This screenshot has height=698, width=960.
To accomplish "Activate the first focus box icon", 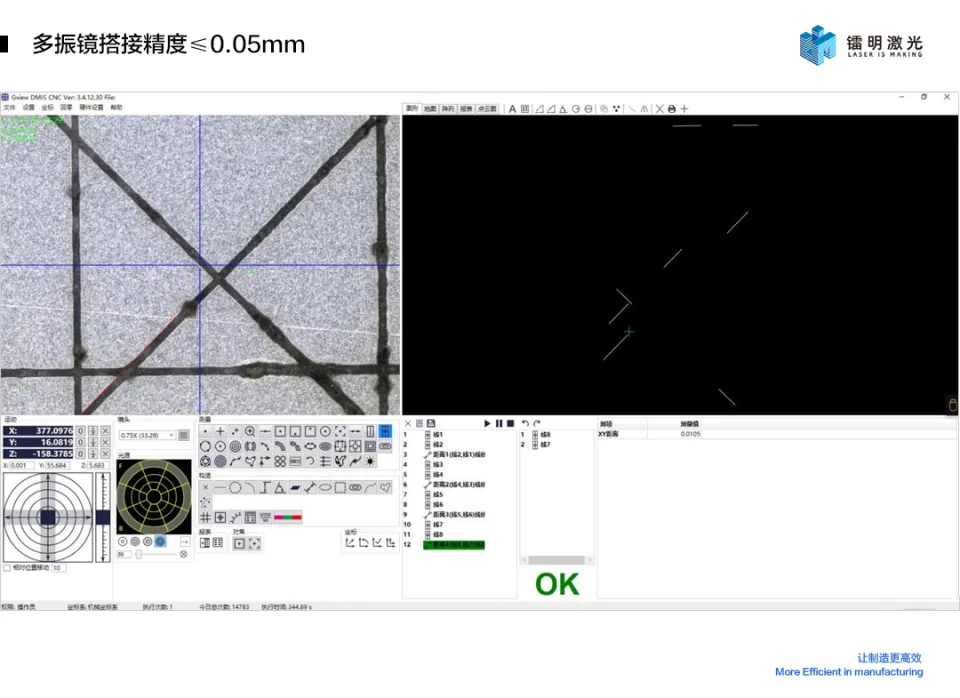I will tap(239, 543).
